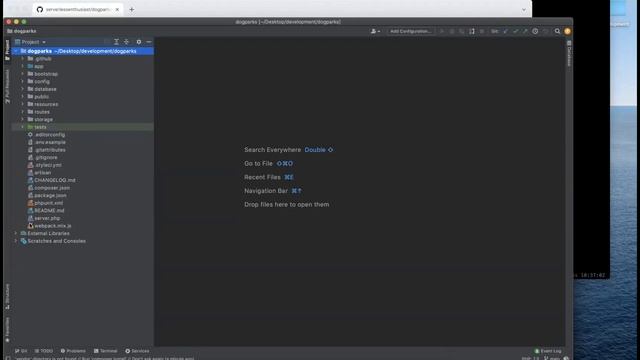The height and width of the screenshot is (360, 640).
Task: Expand the bootstrap folder
Action: tap(22, 74)
